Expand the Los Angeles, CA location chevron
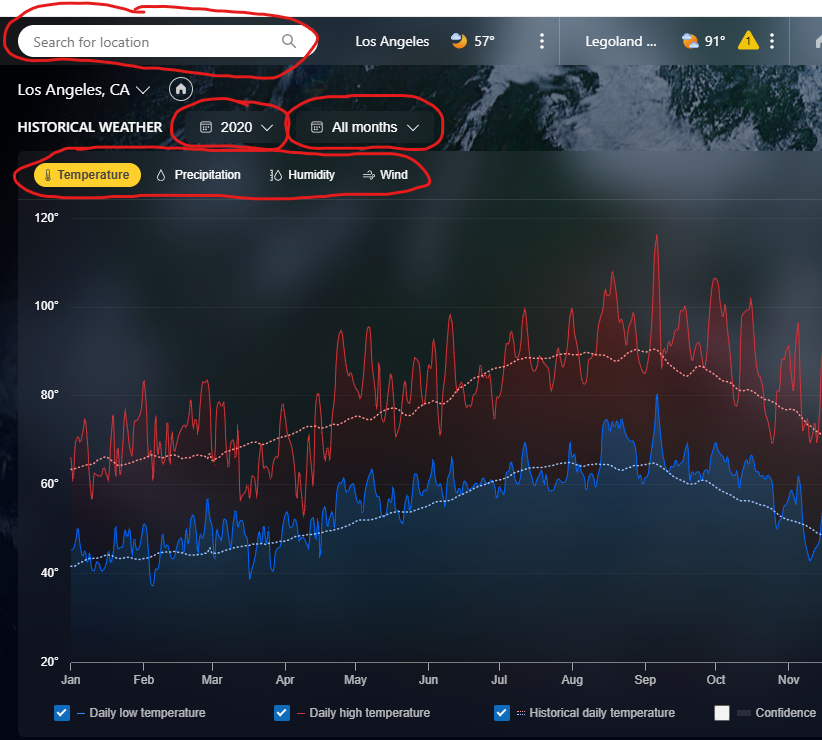Image resolution: width=822 pixels, height=740 pixels. [143, 90]
